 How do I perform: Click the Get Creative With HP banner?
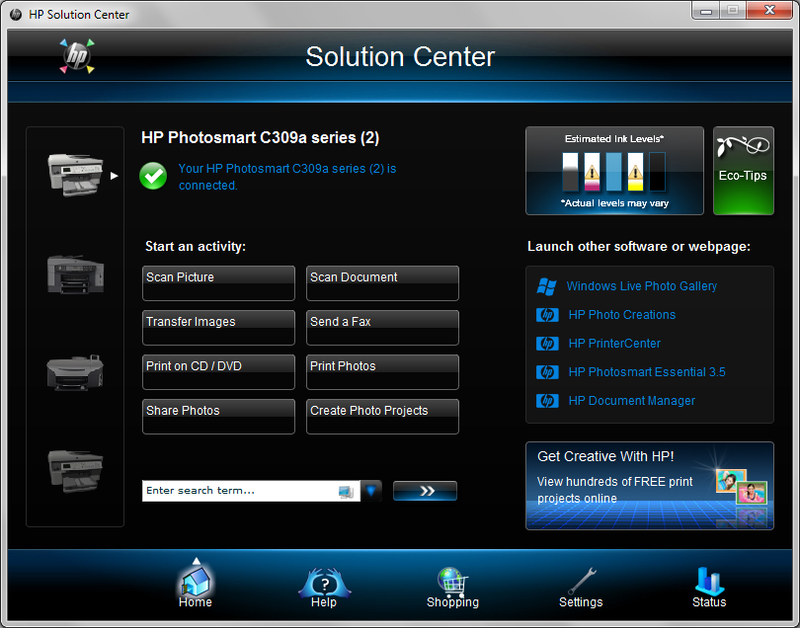[x=649, y=486]
